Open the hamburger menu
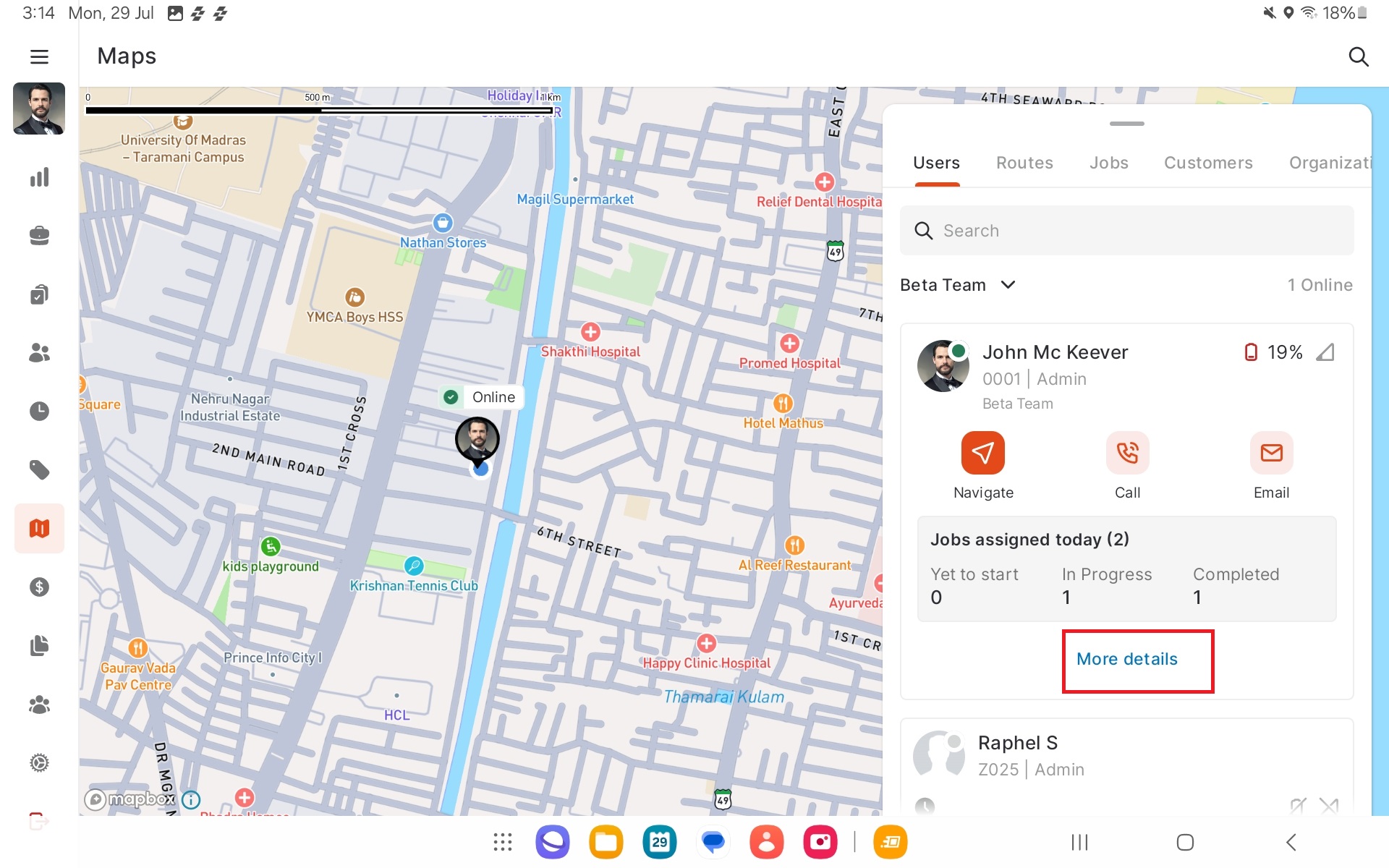Viewport: 1389px width, 868px height. pos(39,56)
